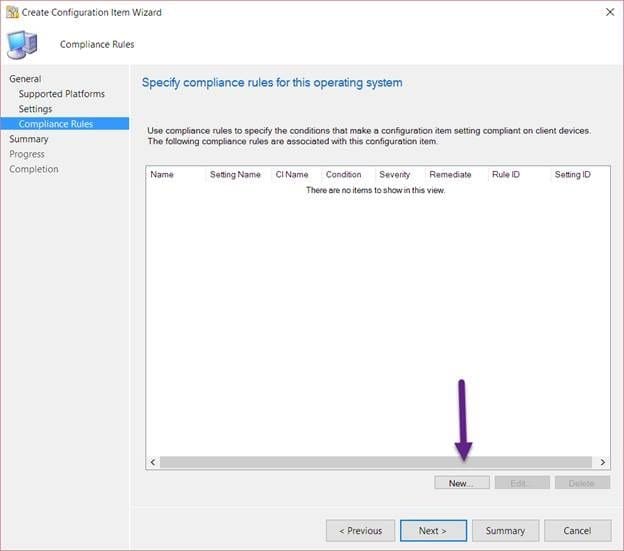Select the Settings wizard step

click(x=35, y=109)
